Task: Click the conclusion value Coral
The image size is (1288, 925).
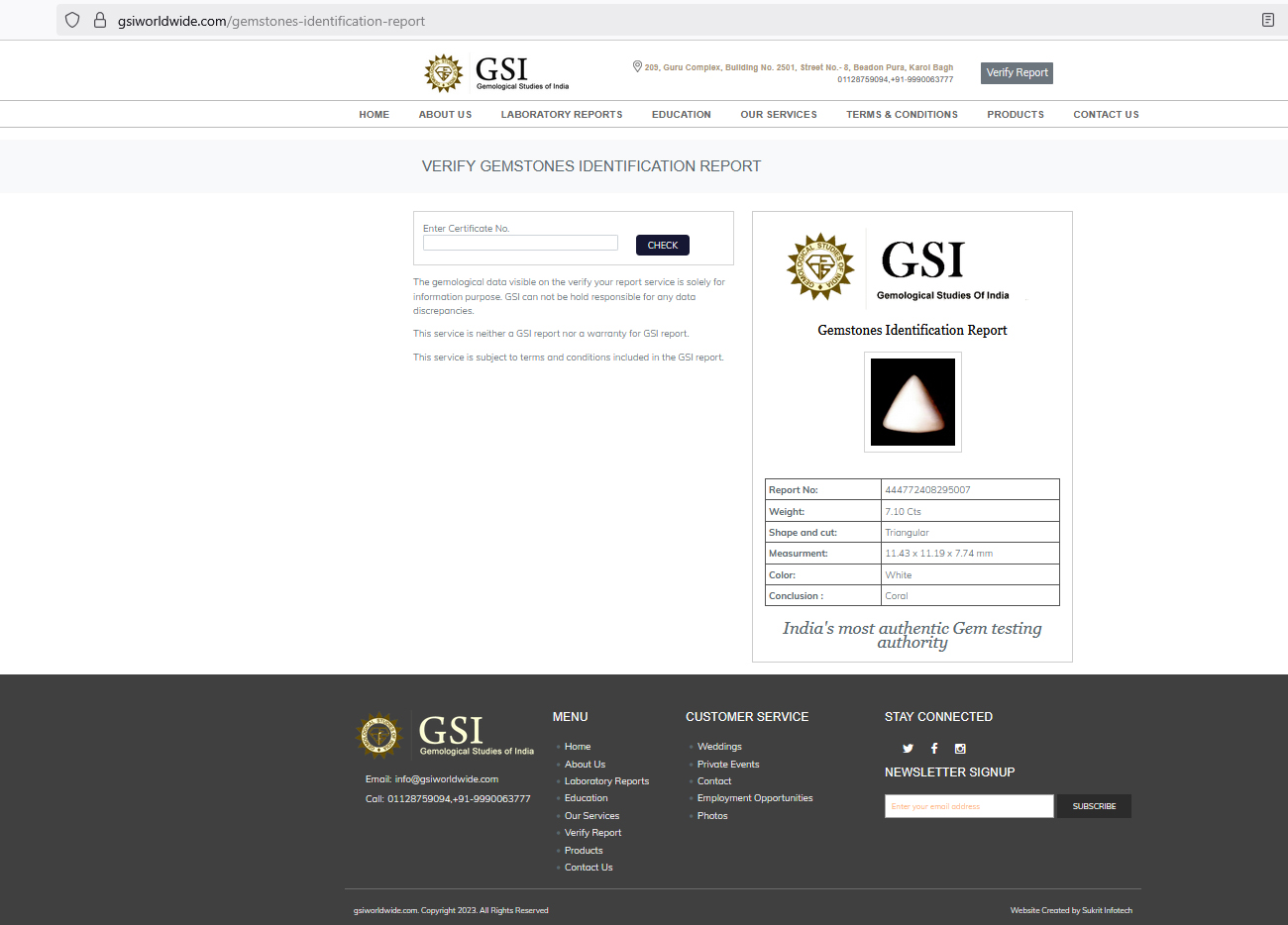Action: click(897, 596)
